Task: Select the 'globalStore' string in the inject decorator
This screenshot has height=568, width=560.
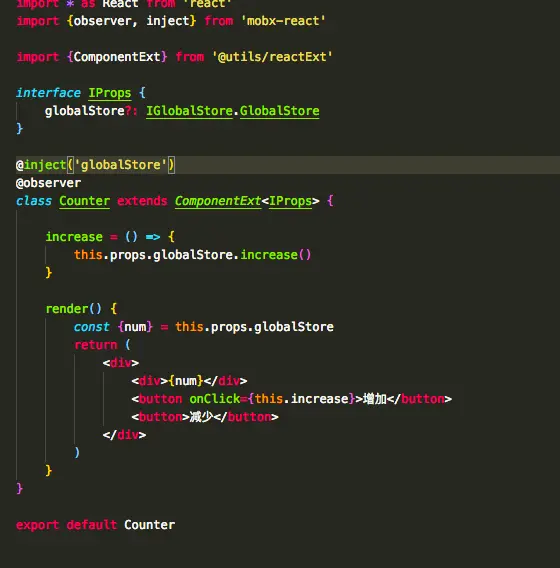Action: (120, 165)
